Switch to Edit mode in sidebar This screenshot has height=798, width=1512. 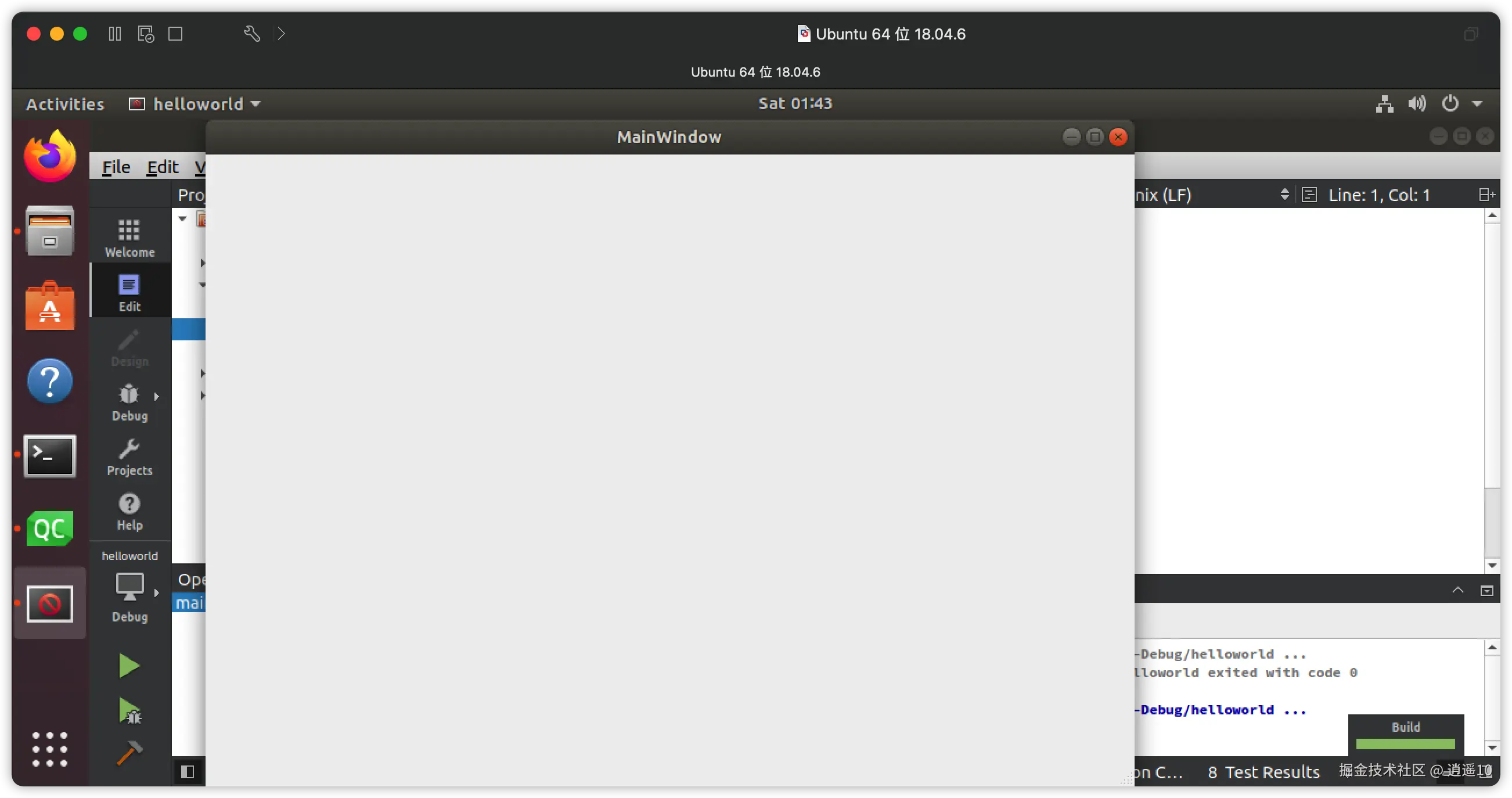(129, 292)
